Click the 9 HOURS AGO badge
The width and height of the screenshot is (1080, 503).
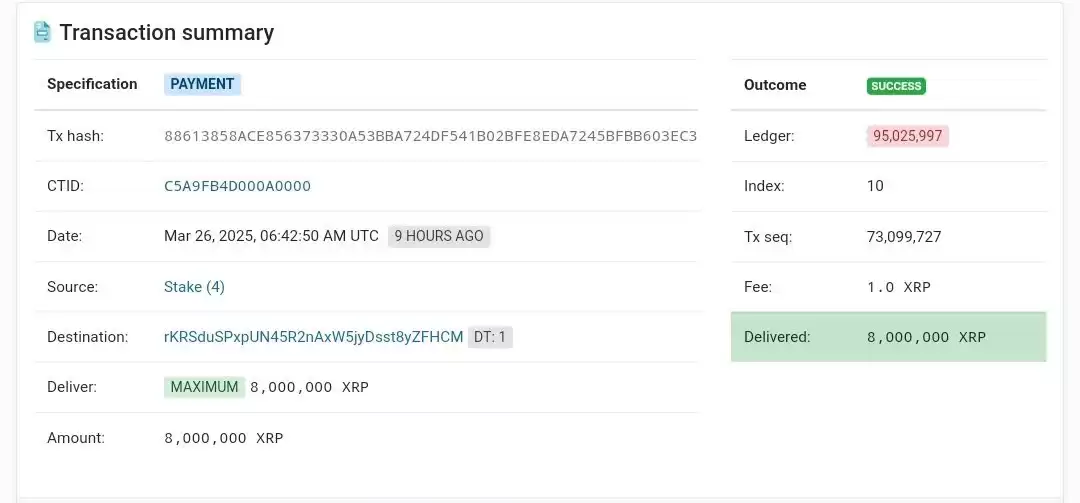pyautogui.click(x=439, y=236)
